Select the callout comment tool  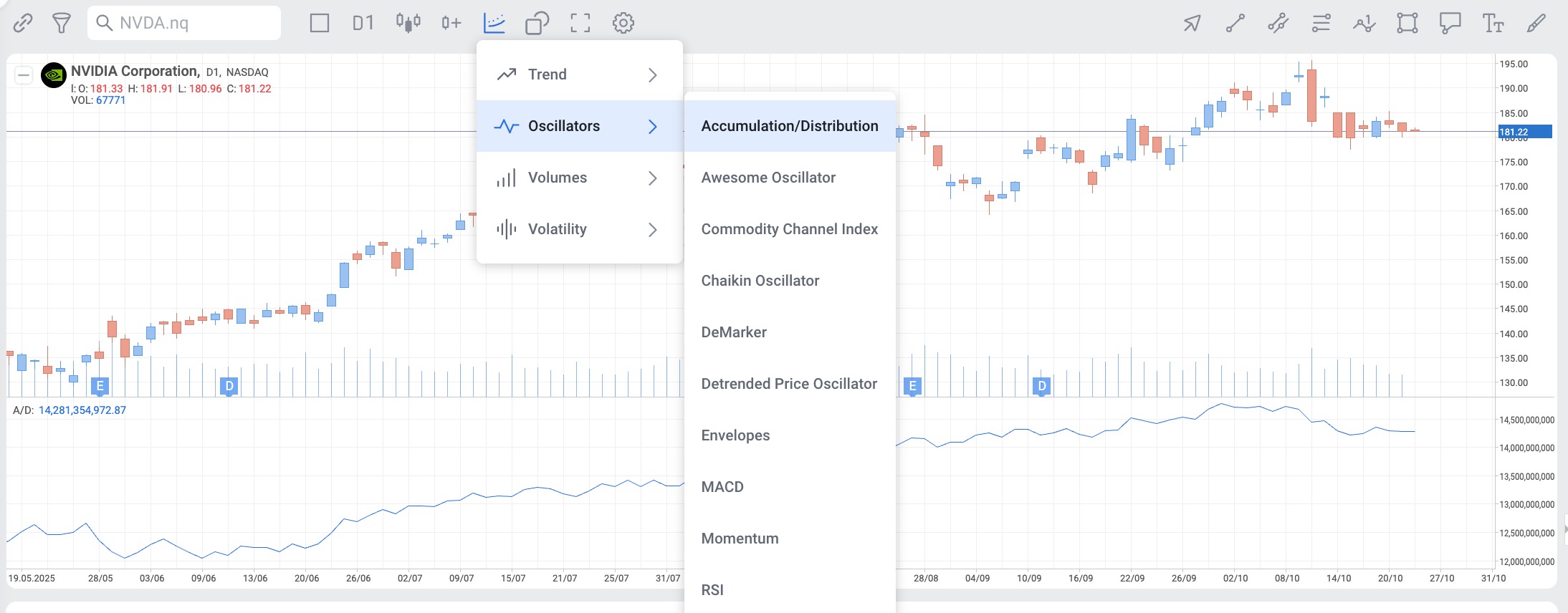[1450, 23]
